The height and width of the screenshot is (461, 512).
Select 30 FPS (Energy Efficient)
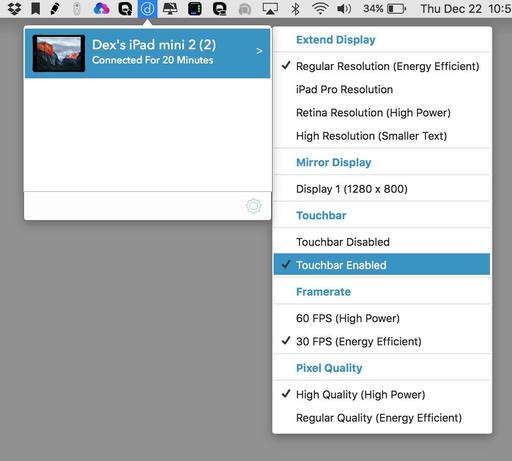pyautogui.click(x=382, y=342)
